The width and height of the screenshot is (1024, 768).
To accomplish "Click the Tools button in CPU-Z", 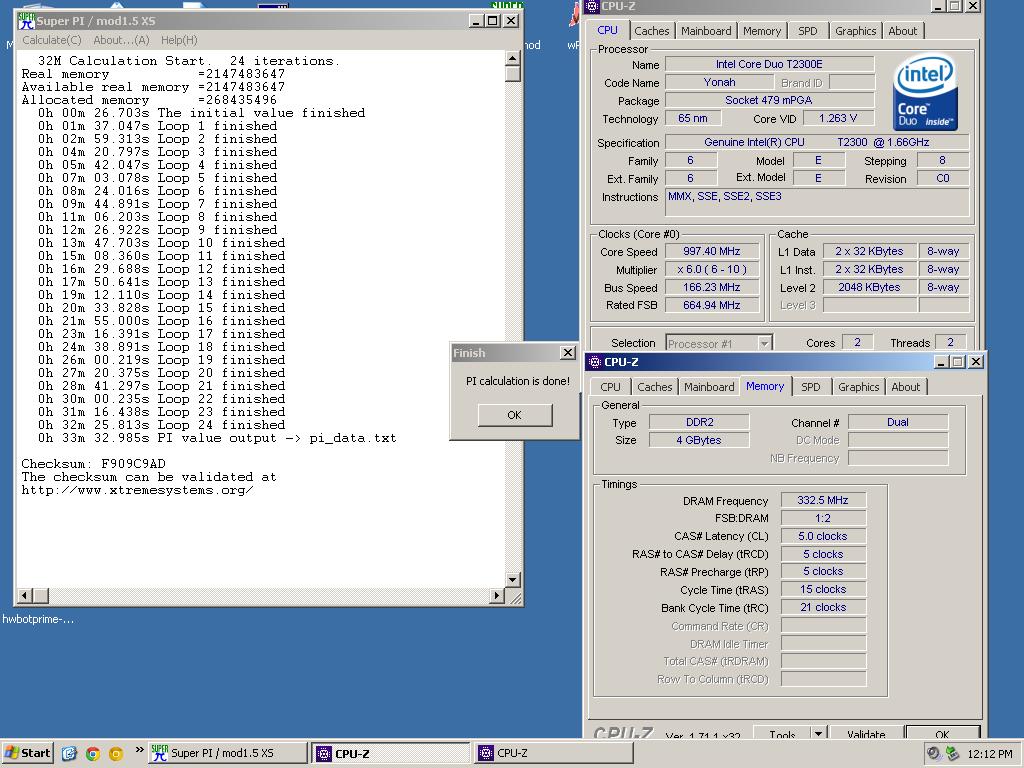I will [782, 733].
